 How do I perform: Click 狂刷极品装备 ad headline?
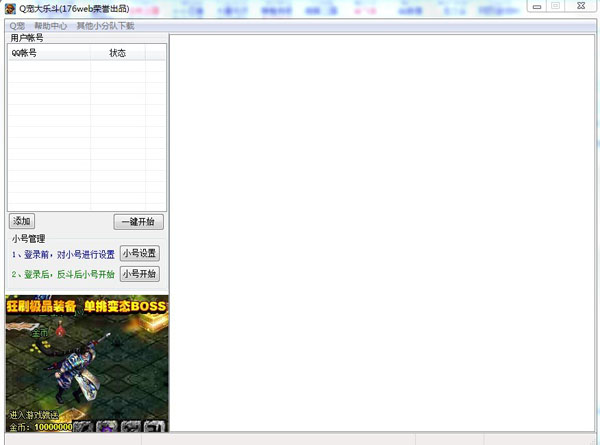click(41, 306)
